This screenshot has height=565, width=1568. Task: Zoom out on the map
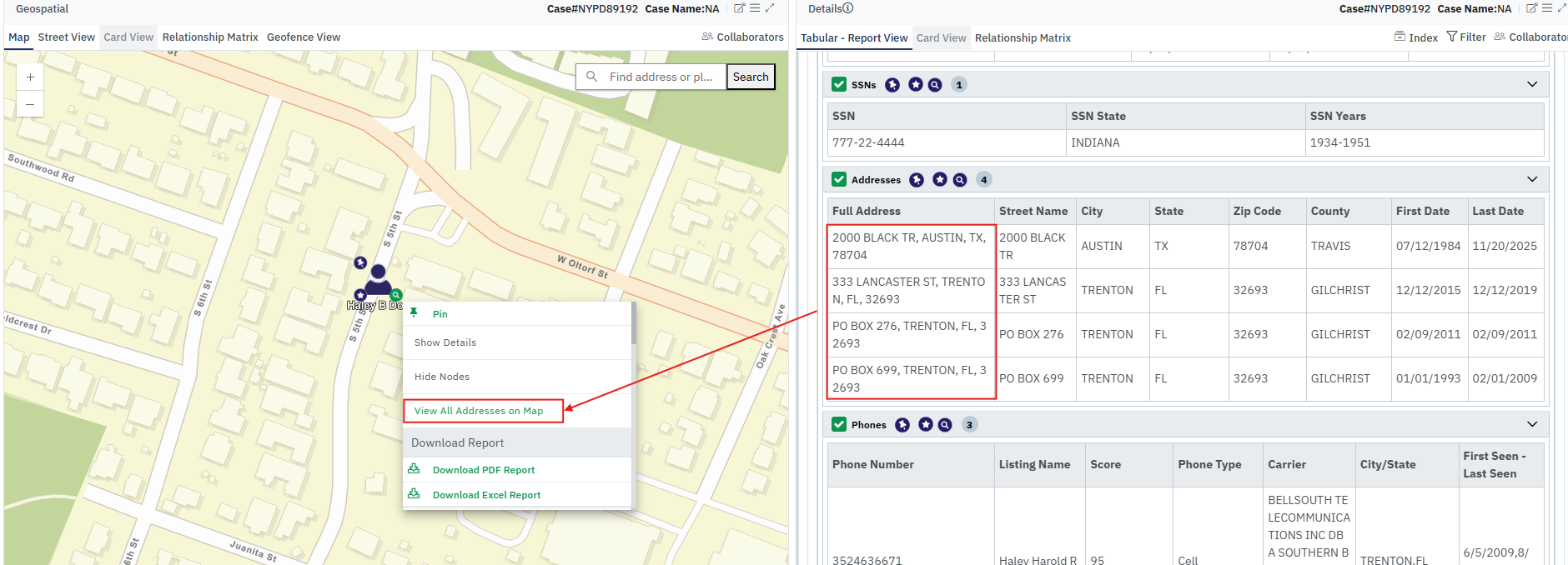point(30,104)
